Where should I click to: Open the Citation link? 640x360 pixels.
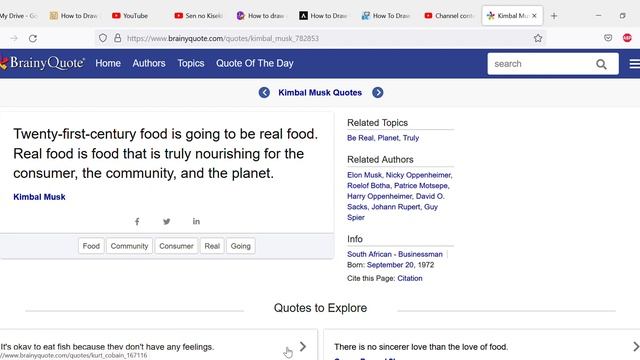410,278
